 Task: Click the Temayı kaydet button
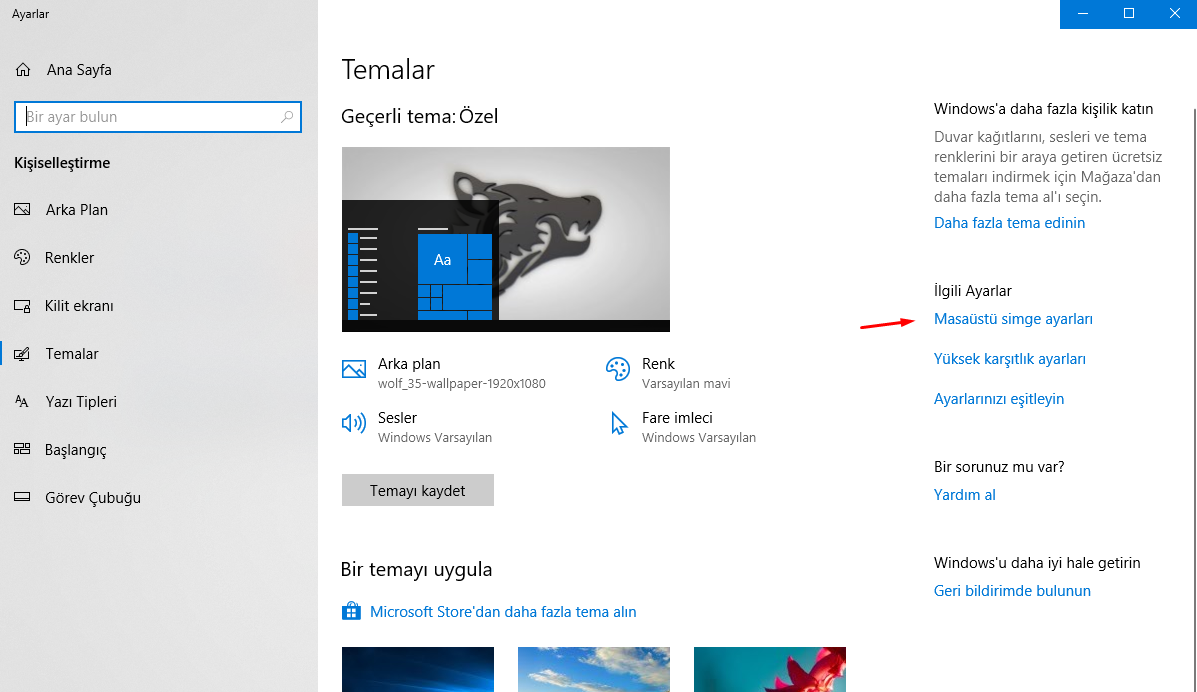418,490
